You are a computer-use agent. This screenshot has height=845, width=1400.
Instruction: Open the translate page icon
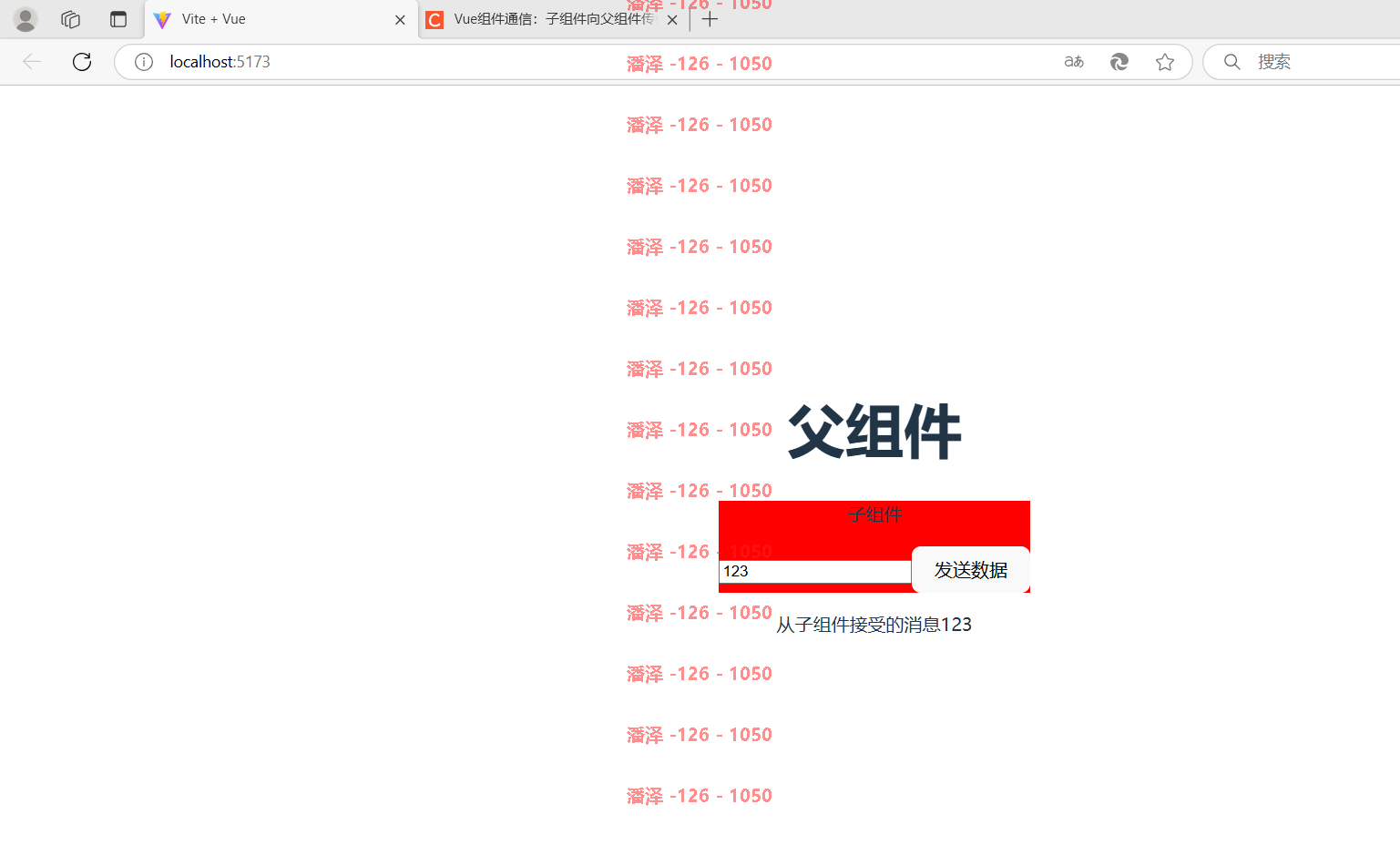coord(1074,62)
